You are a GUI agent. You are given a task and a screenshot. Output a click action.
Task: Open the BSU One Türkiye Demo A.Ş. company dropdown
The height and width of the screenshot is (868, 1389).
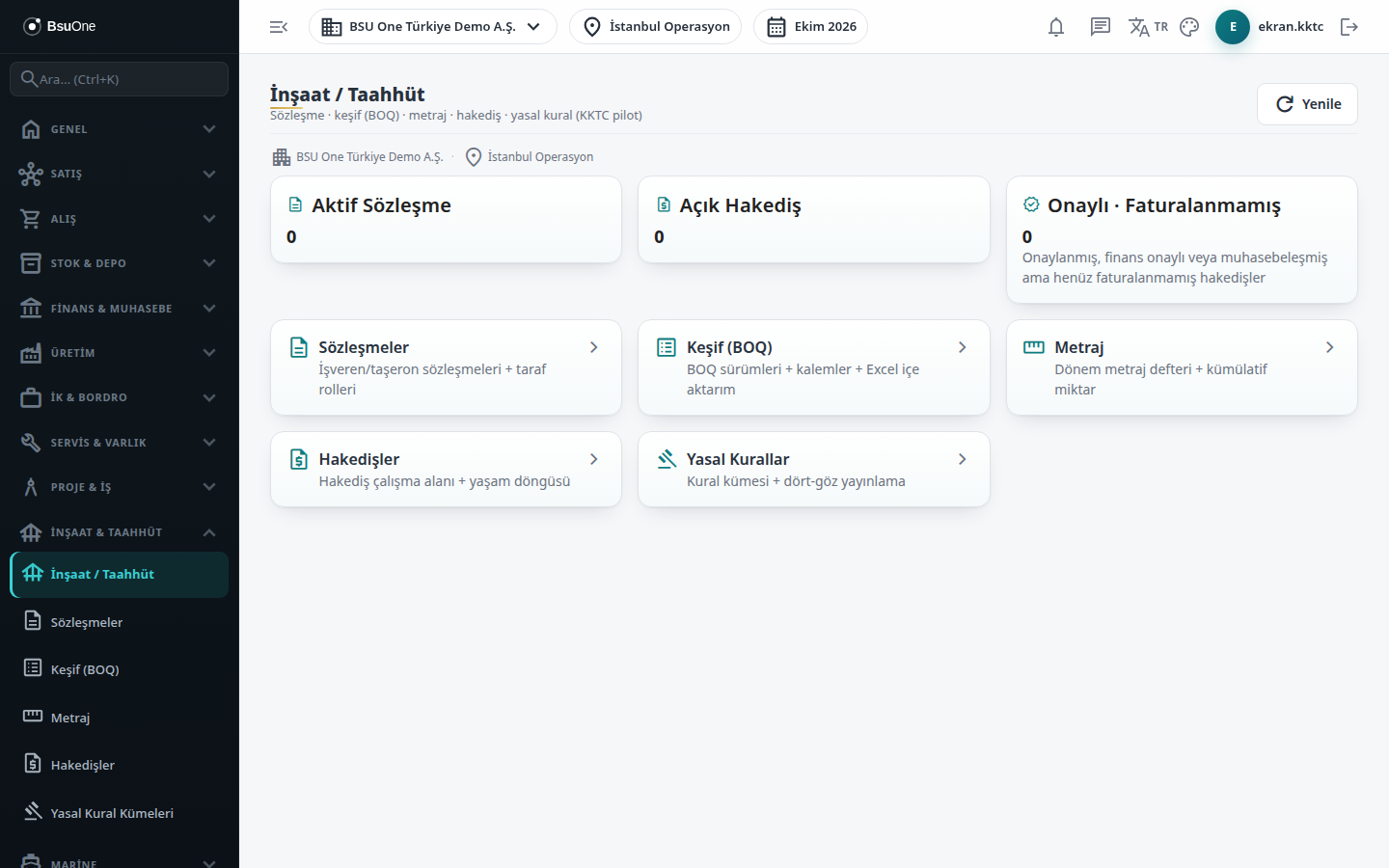pos(432,27)
